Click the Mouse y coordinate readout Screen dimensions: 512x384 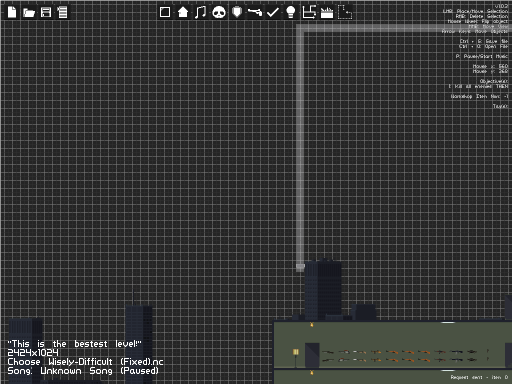pos(490,71)
